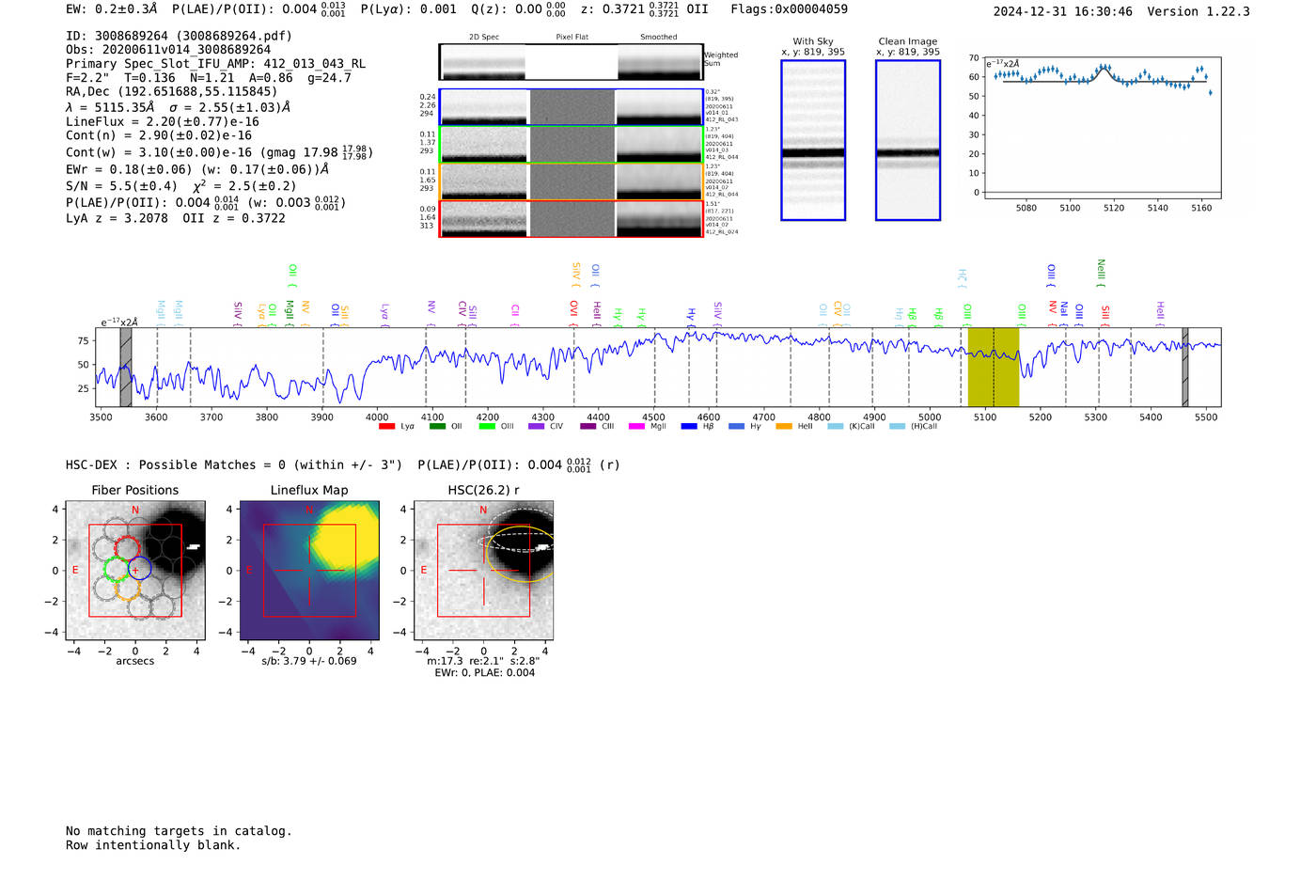Screen dimensions: 1316x896
Task: Select the orange-bordered 2D spectrum row
Action: click(x=572, y=181)
